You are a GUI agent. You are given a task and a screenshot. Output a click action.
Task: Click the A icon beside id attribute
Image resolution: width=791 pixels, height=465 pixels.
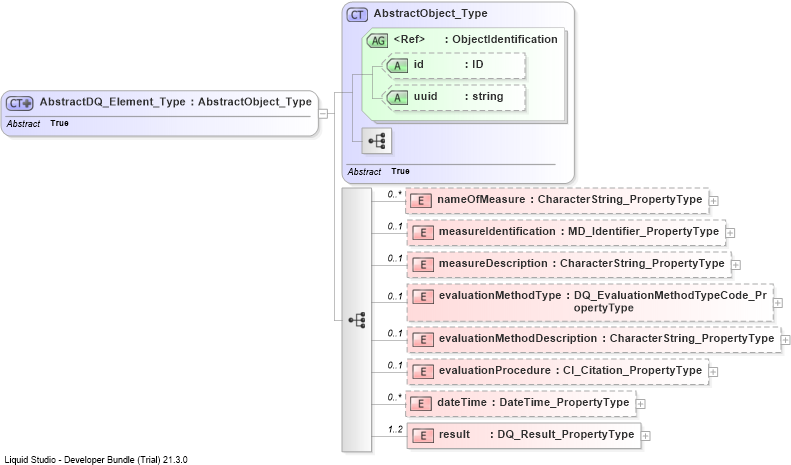point(397,66)
